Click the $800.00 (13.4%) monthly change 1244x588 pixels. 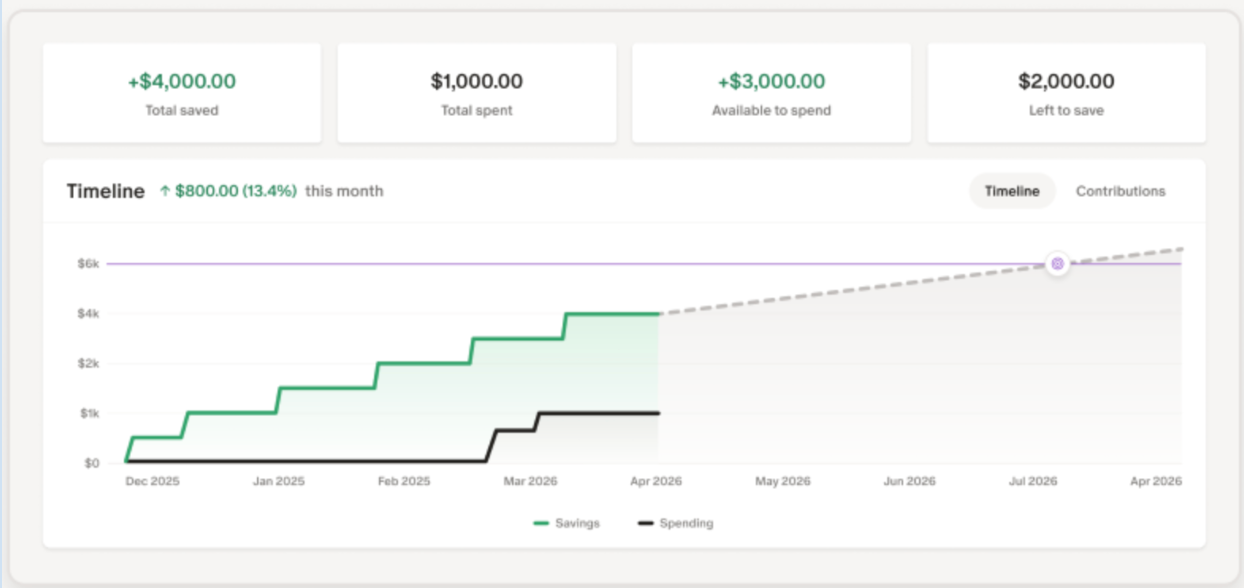tap(236, 191)
